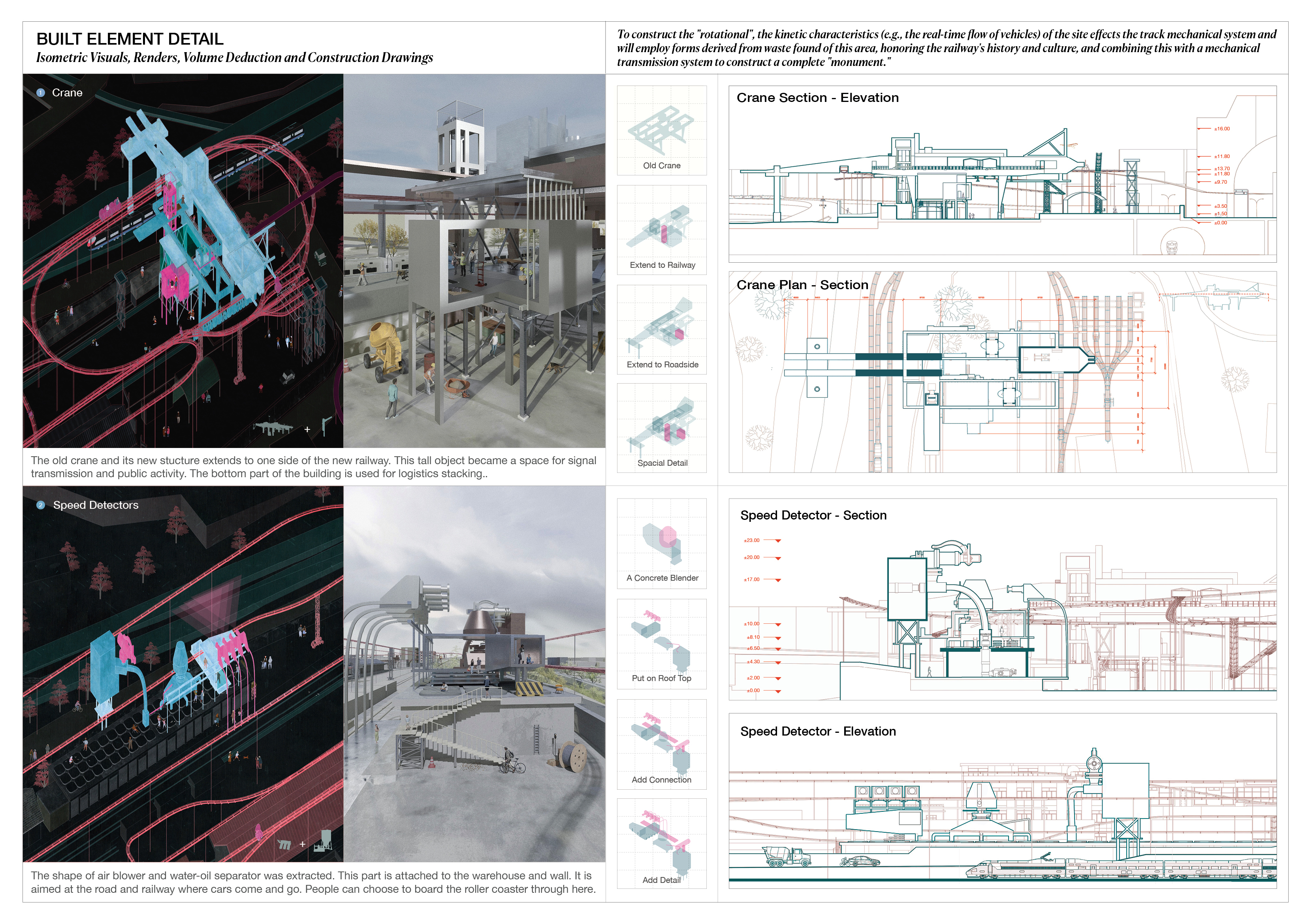
Task: Click the Add Connection diagram
Action: click(661, 744)
